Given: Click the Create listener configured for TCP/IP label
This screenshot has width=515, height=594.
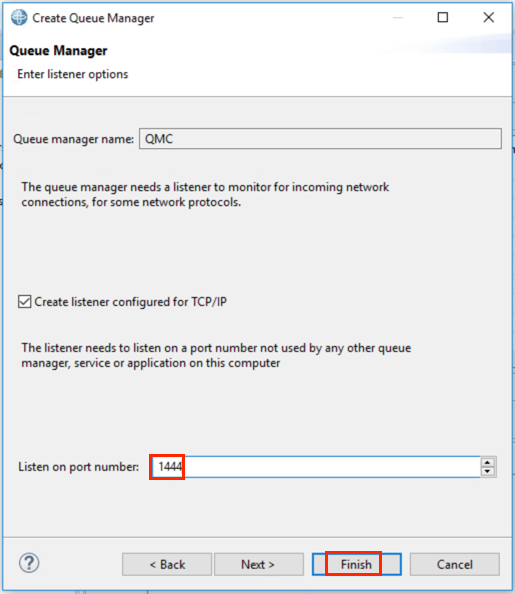Looking at the screenshot, I should (131, 302).
